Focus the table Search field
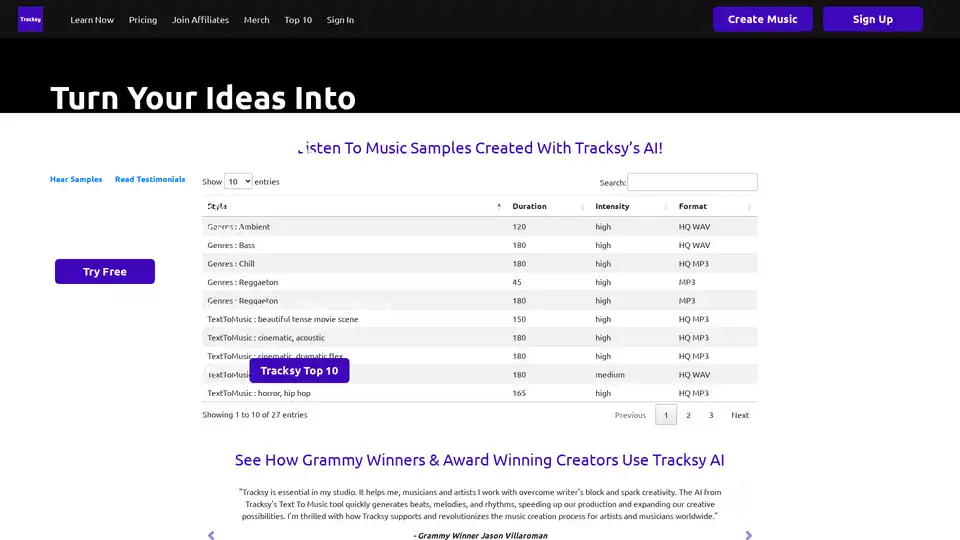 [692, 182]
